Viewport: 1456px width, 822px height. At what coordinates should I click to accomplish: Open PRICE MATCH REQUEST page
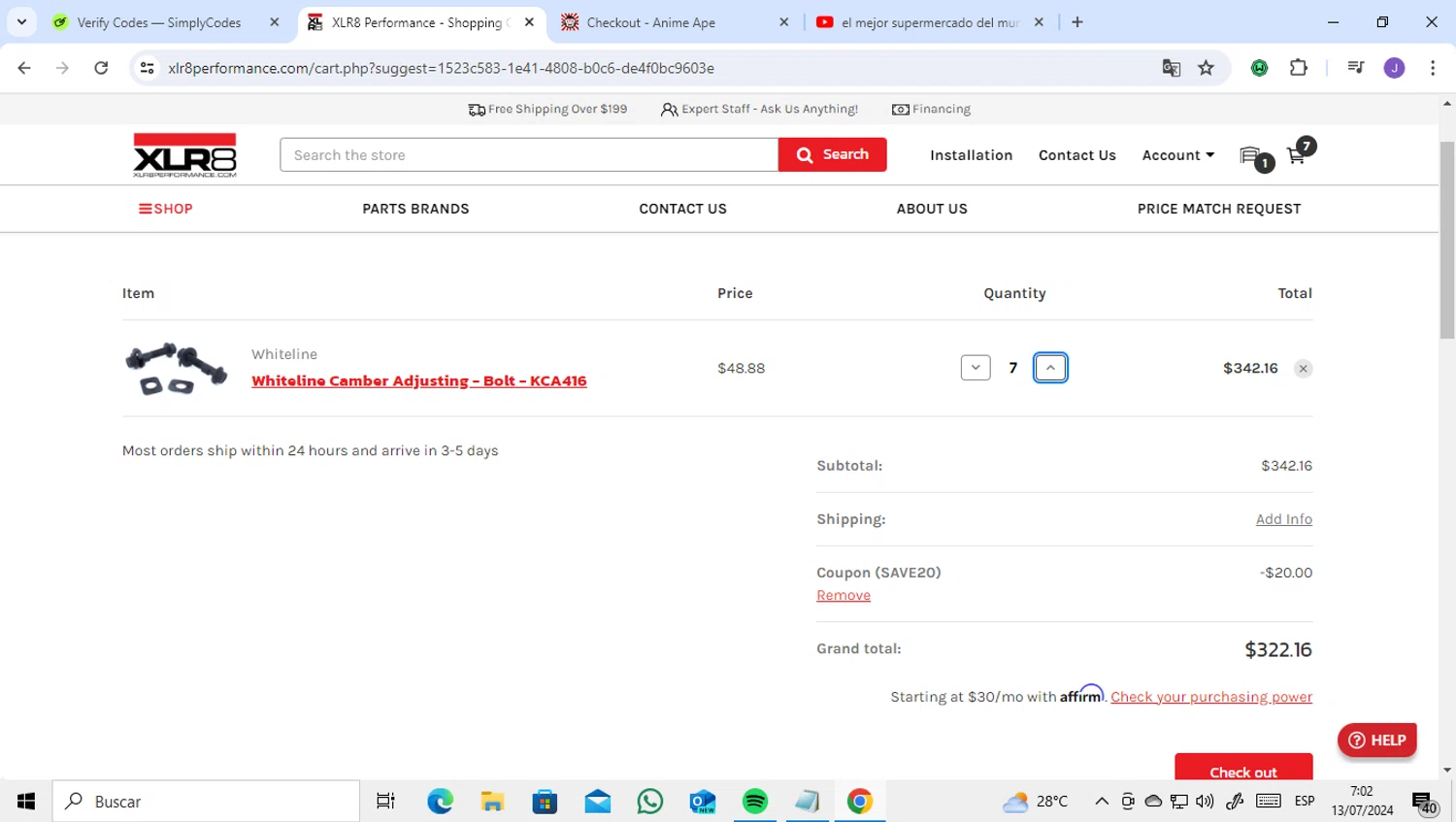1219,209
